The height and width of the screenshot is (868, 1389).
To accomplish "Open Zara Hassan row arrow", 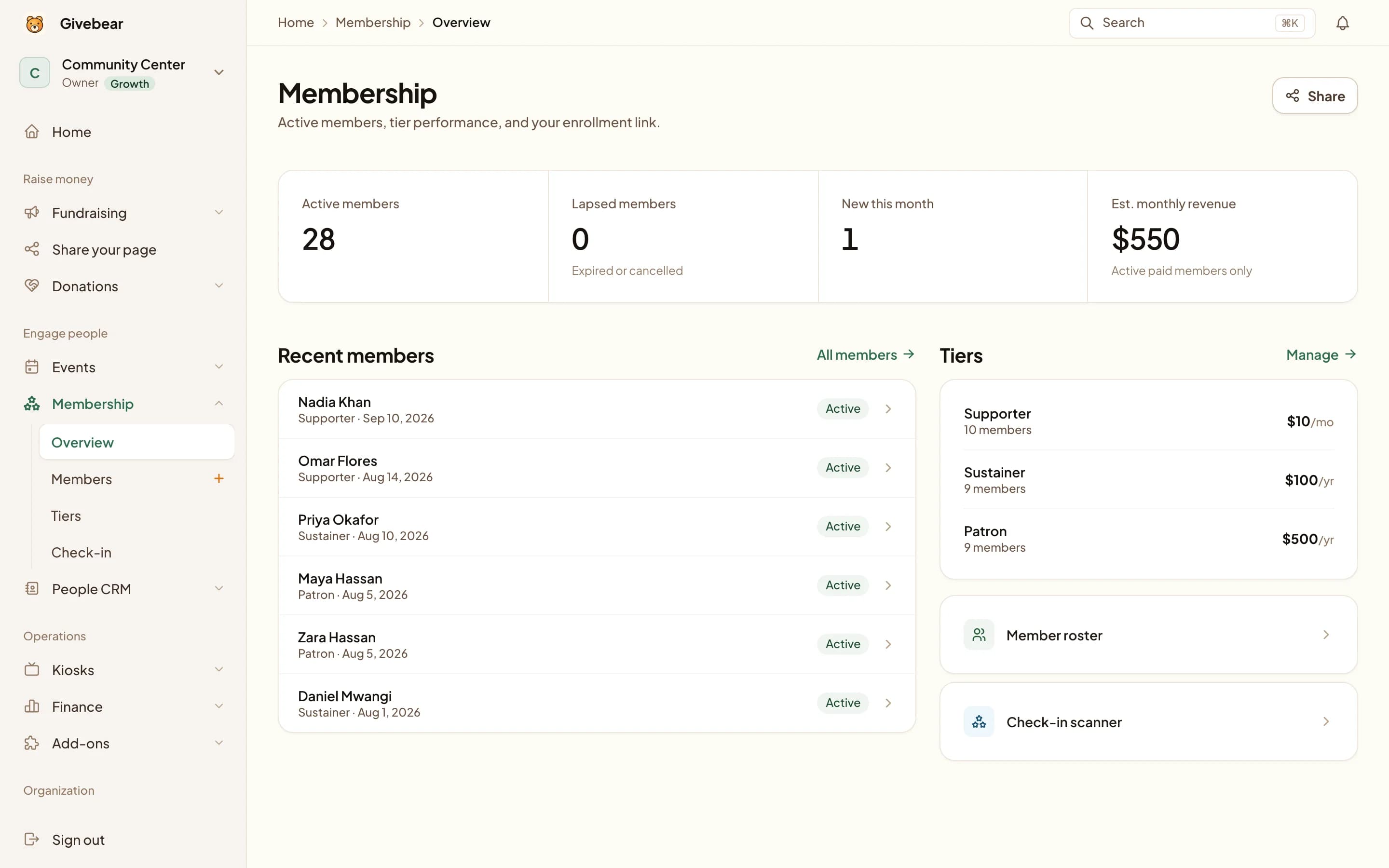I will coord(888,644).
